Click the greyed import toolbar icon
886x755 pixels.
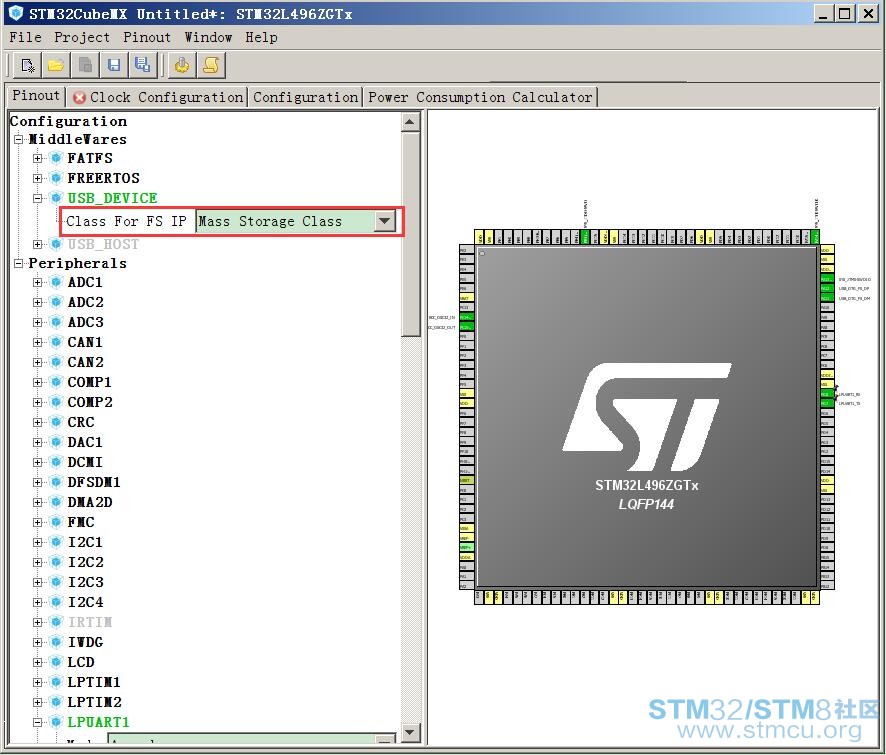tap(85, 66)
